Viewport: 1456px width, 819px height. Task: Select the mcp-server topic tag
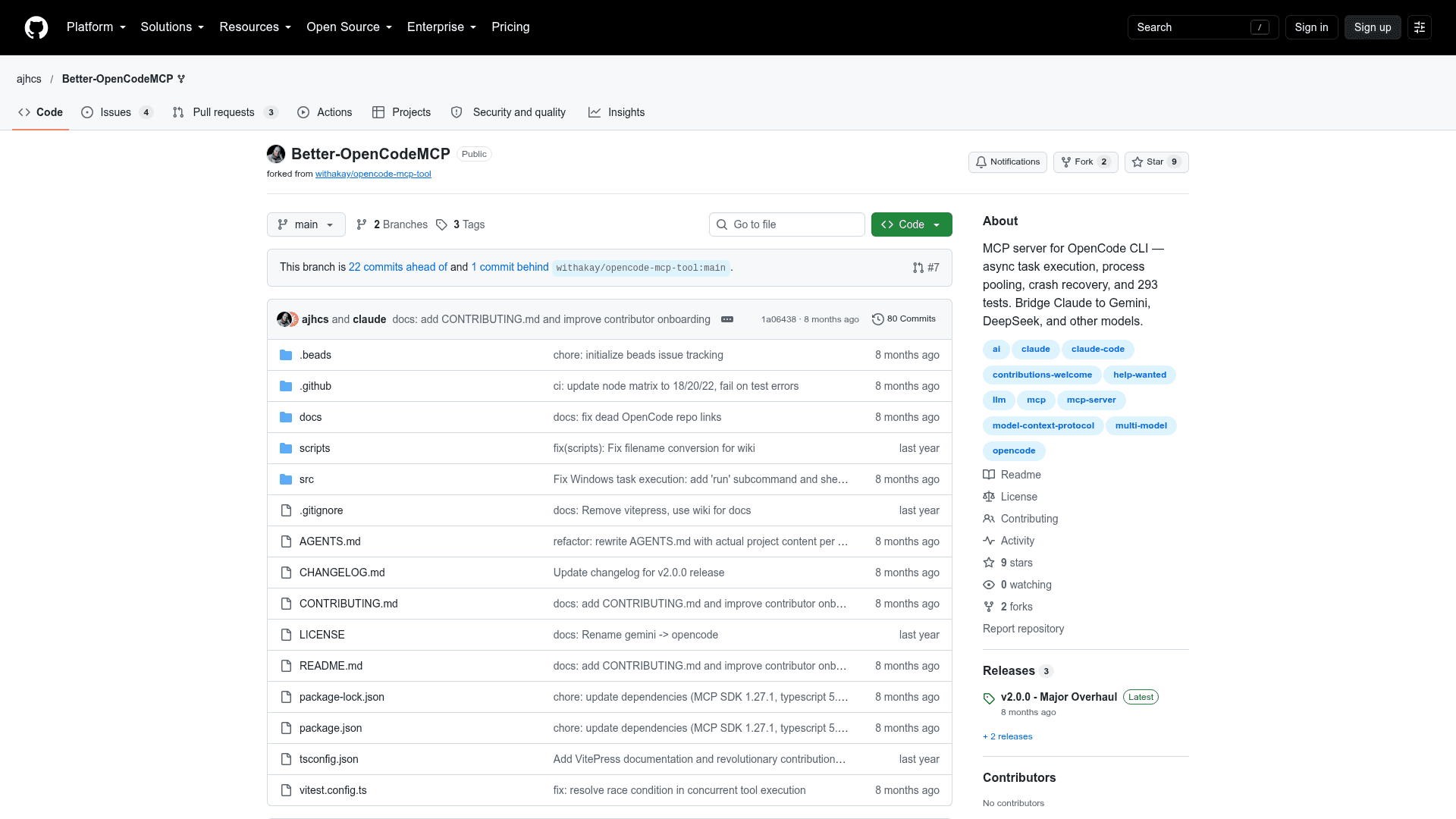(1091, 400)
